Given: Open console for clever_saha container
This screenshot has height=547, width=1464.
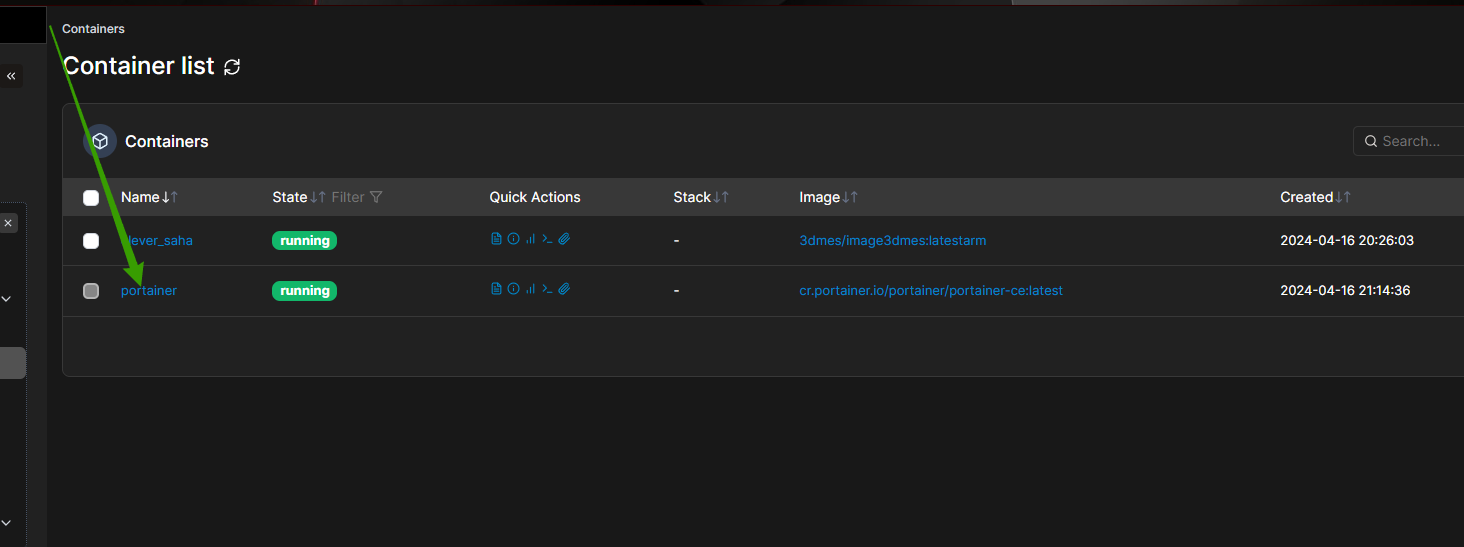Looking at the screenshot, I should click(547, 239).
